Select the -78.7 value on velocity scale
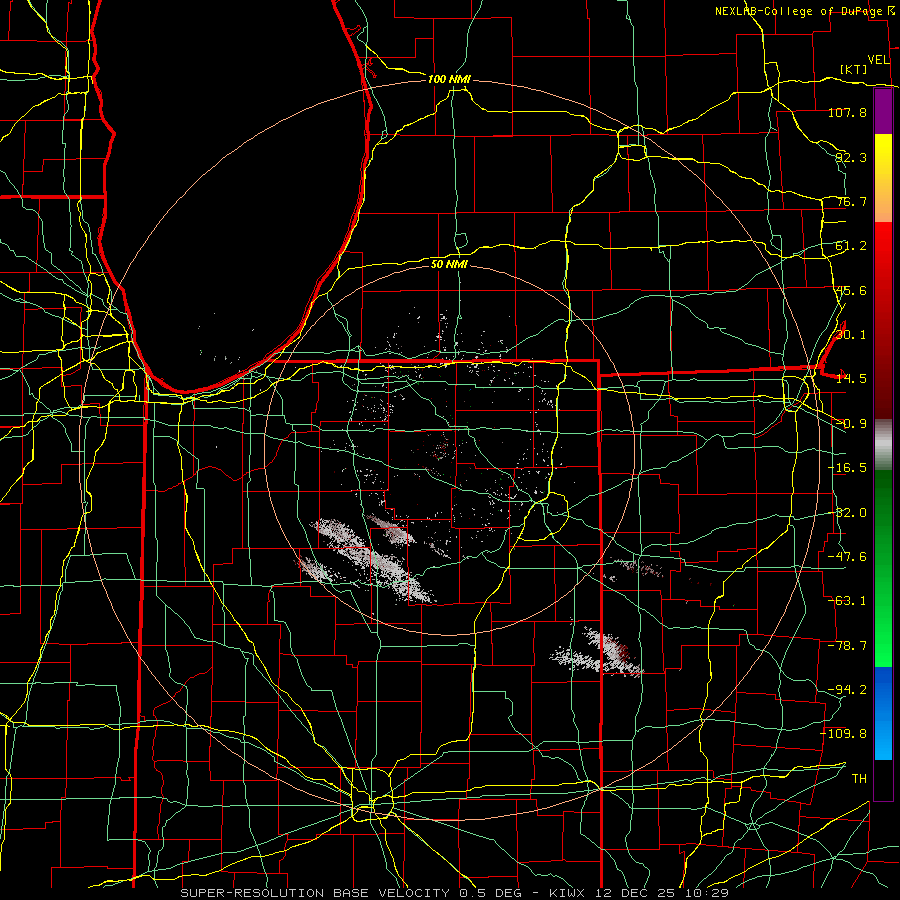The image size is (900, 900). [x=847, y=646]
